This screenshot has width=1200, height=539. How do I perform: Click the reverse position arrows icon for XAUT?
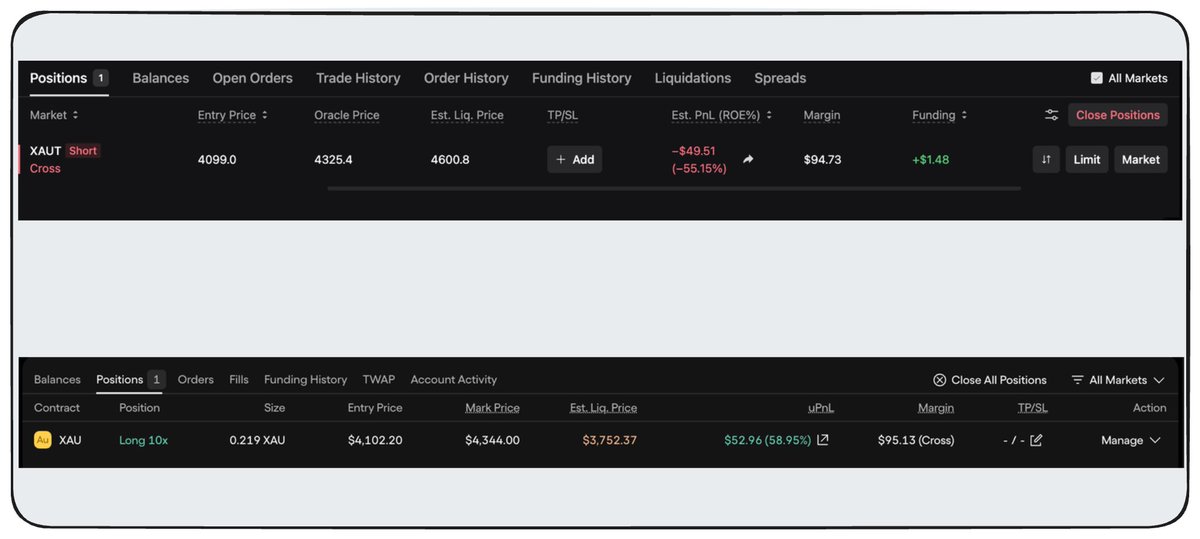click(1046, 159)
